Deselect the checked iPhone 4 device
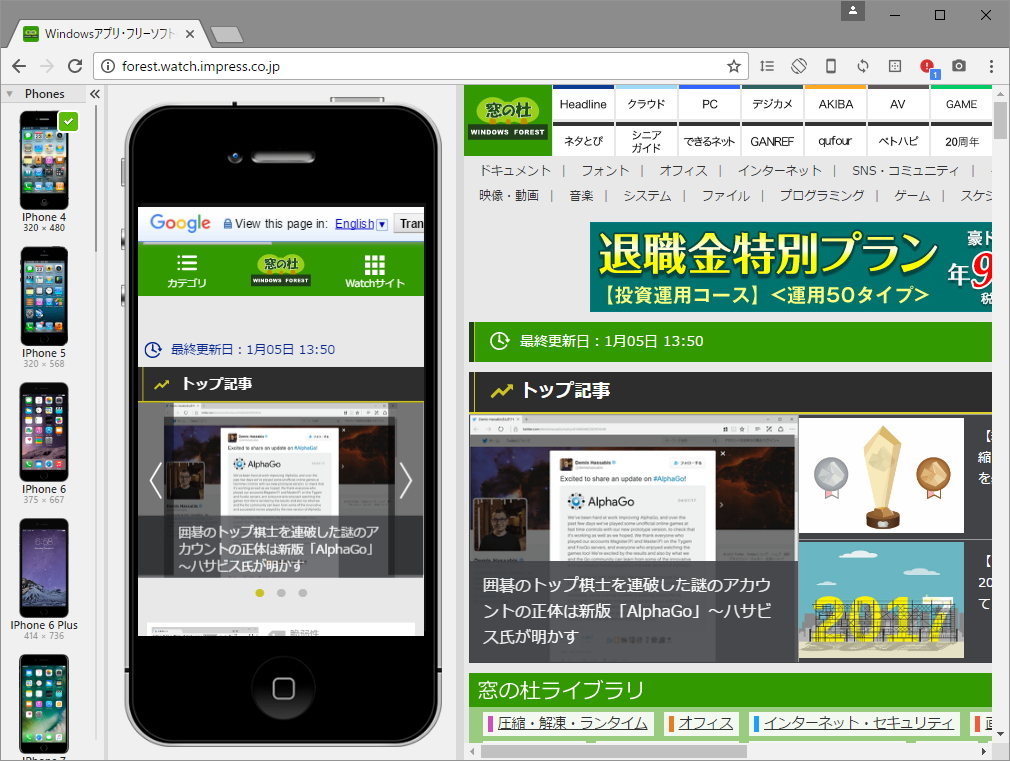Image resolution: width=1010 pixels, height=761 pixels. pos(68,120)
